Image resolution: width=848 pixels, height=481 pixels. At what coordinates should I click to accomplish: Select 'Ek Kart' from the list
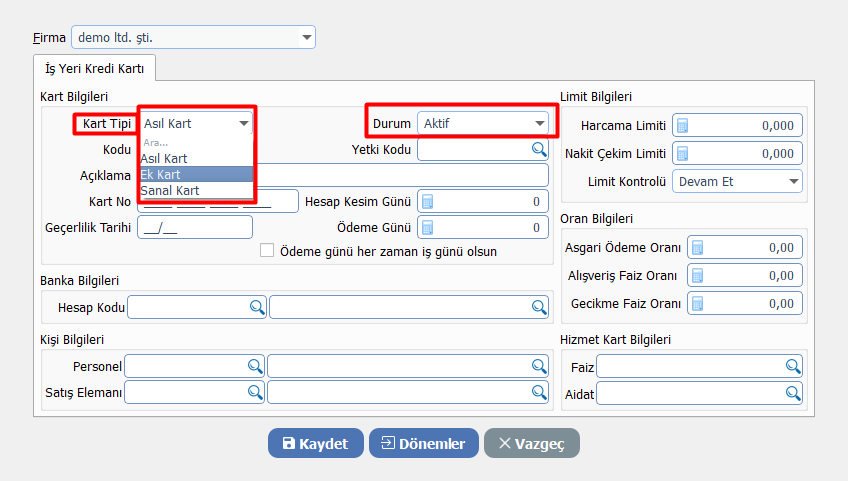tap(161, 174)
